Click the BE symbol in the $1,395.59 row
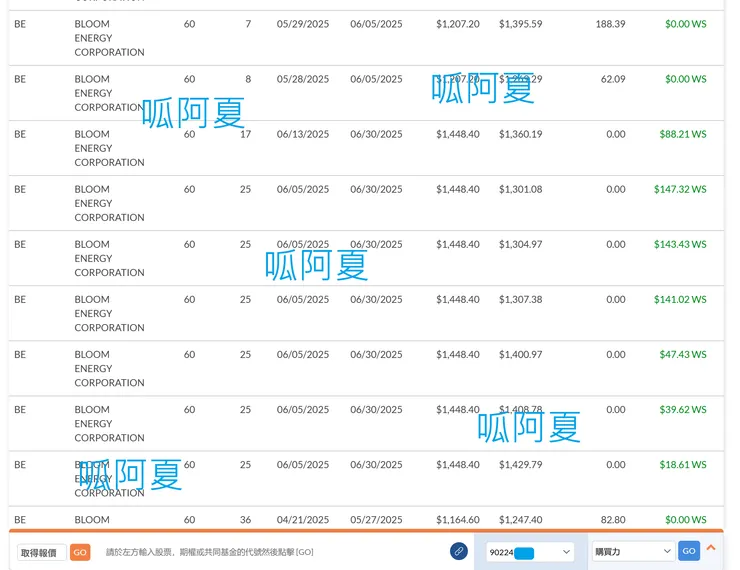This screenshot has width=740, height=570. coord(20,24)
